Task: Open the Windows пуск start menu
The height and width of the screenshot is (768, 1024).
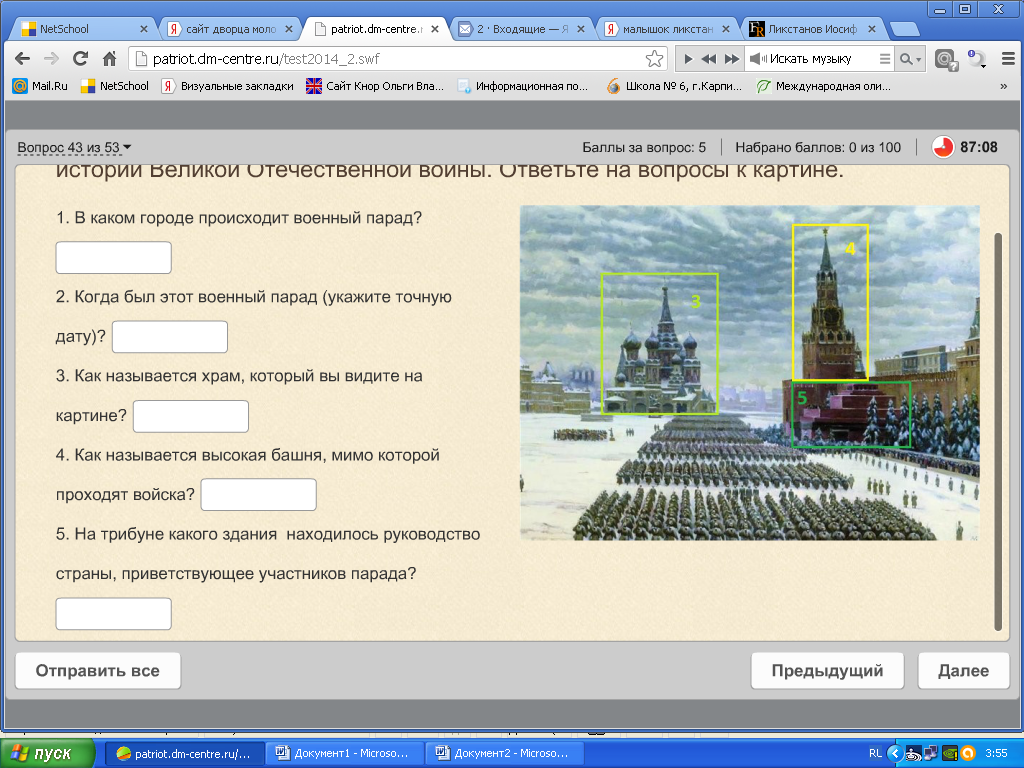Action: pyautogui.click(x=46, y=754)
